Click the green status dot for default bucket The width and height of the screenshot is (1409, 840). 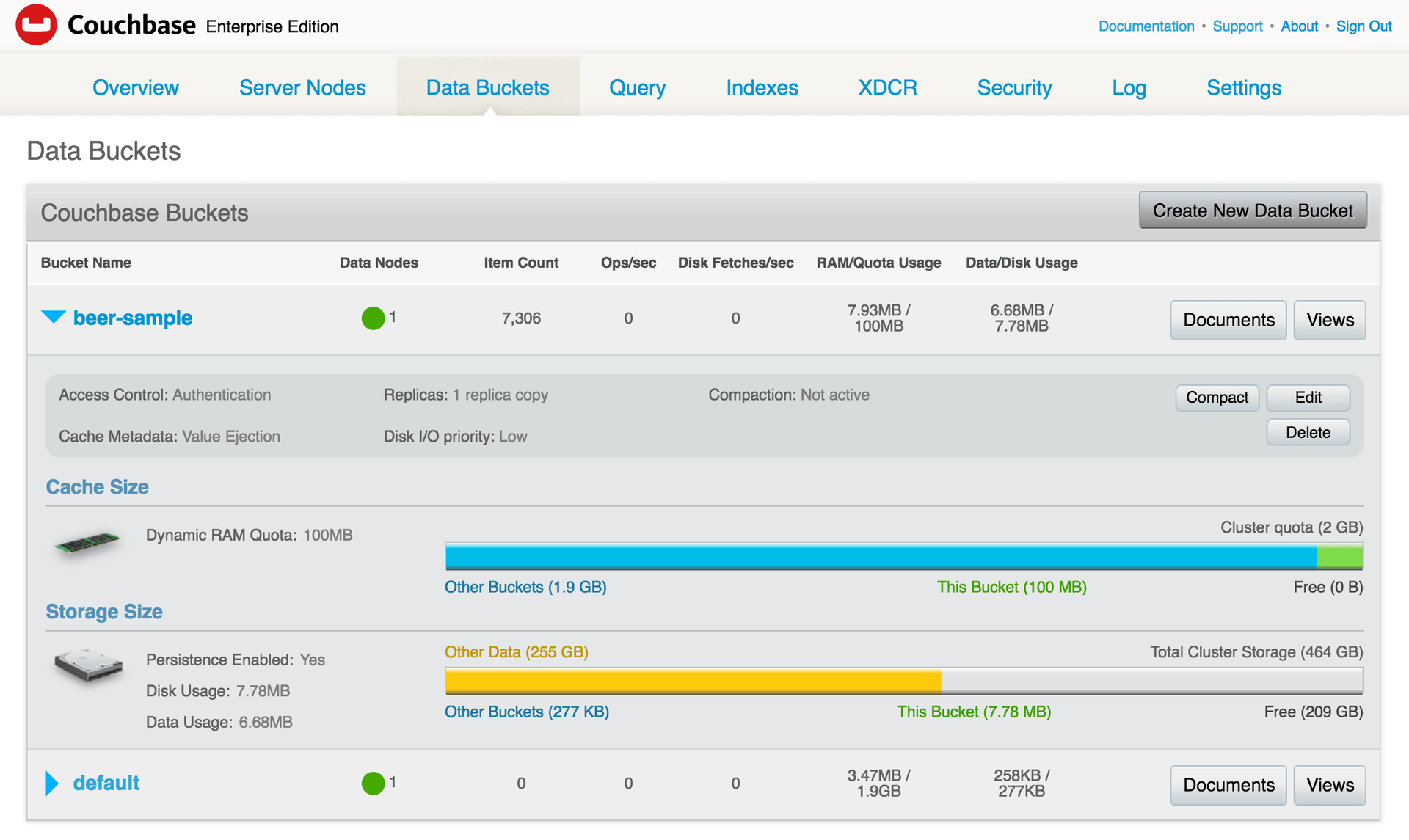(x=373, y=783)
